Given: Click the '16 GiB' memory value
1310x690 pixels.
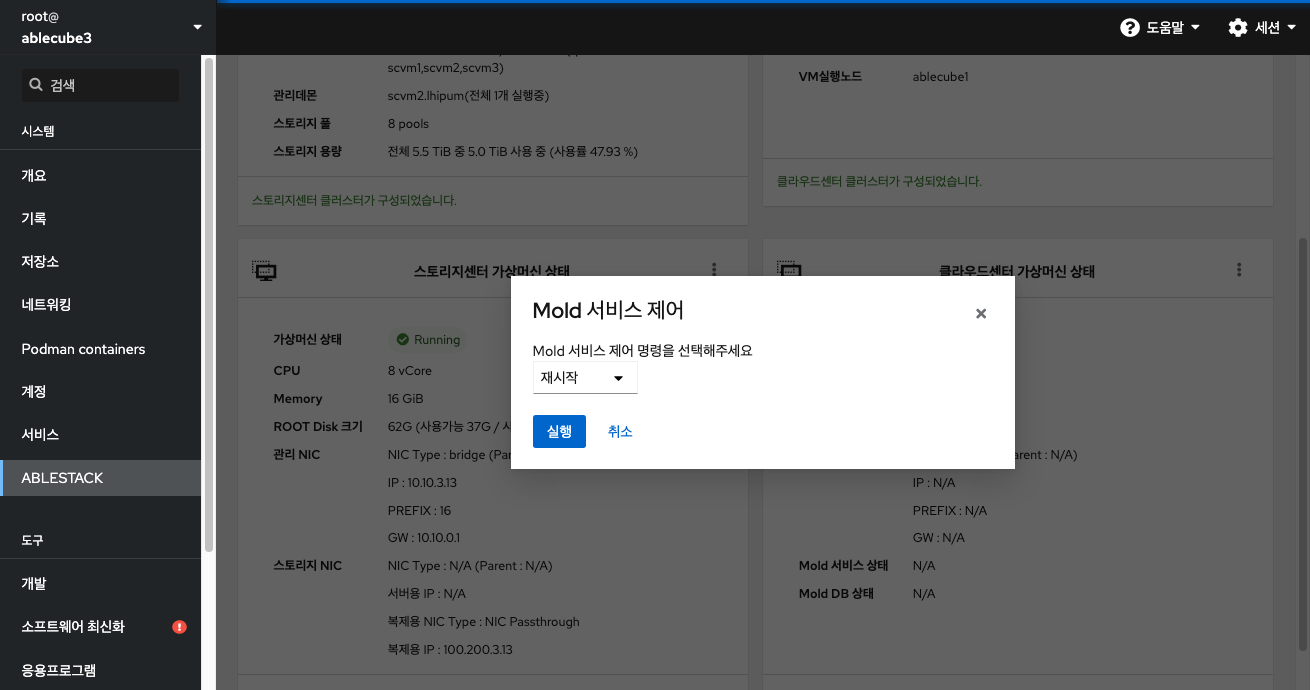Looking at the screenshot, I should point(405,399).
